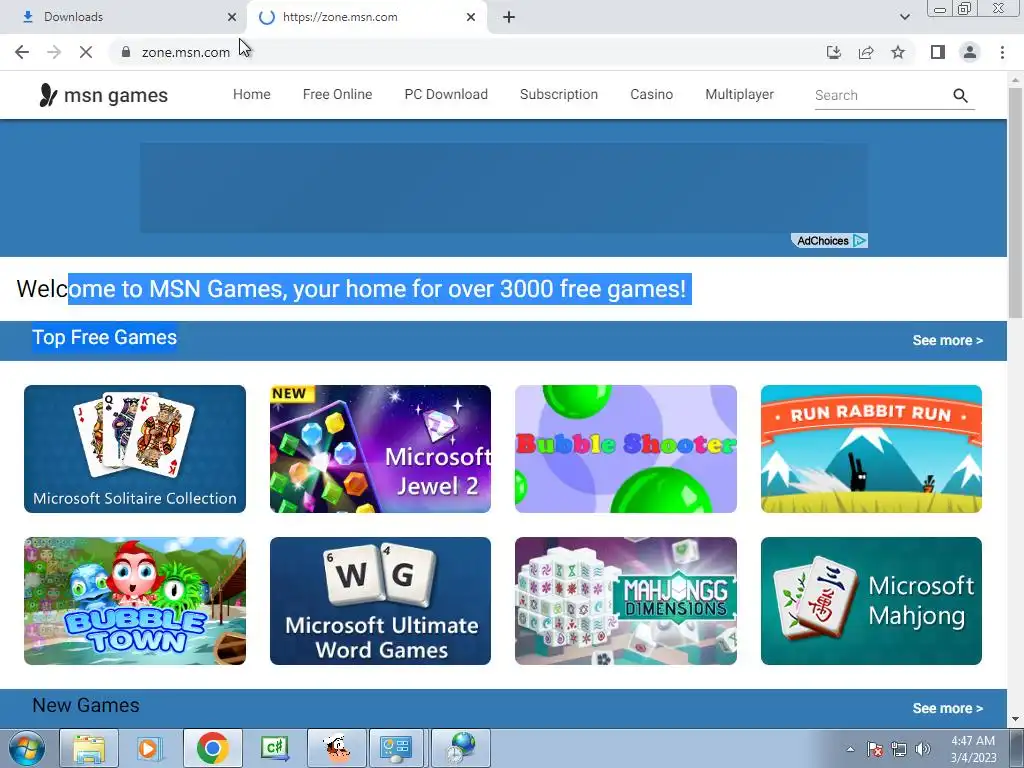Share this page icon in address bar
Viewport: 1024px width, 768px height.
[x=866, y=52]
